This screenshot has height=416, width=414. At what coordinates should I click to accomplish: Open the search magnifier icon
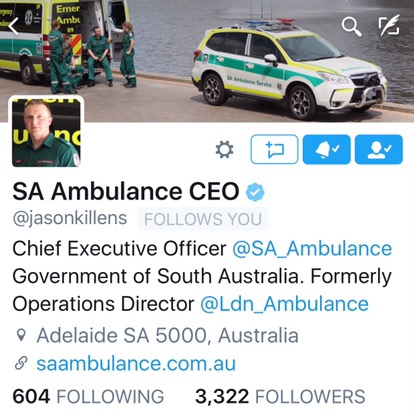(351, 26)
